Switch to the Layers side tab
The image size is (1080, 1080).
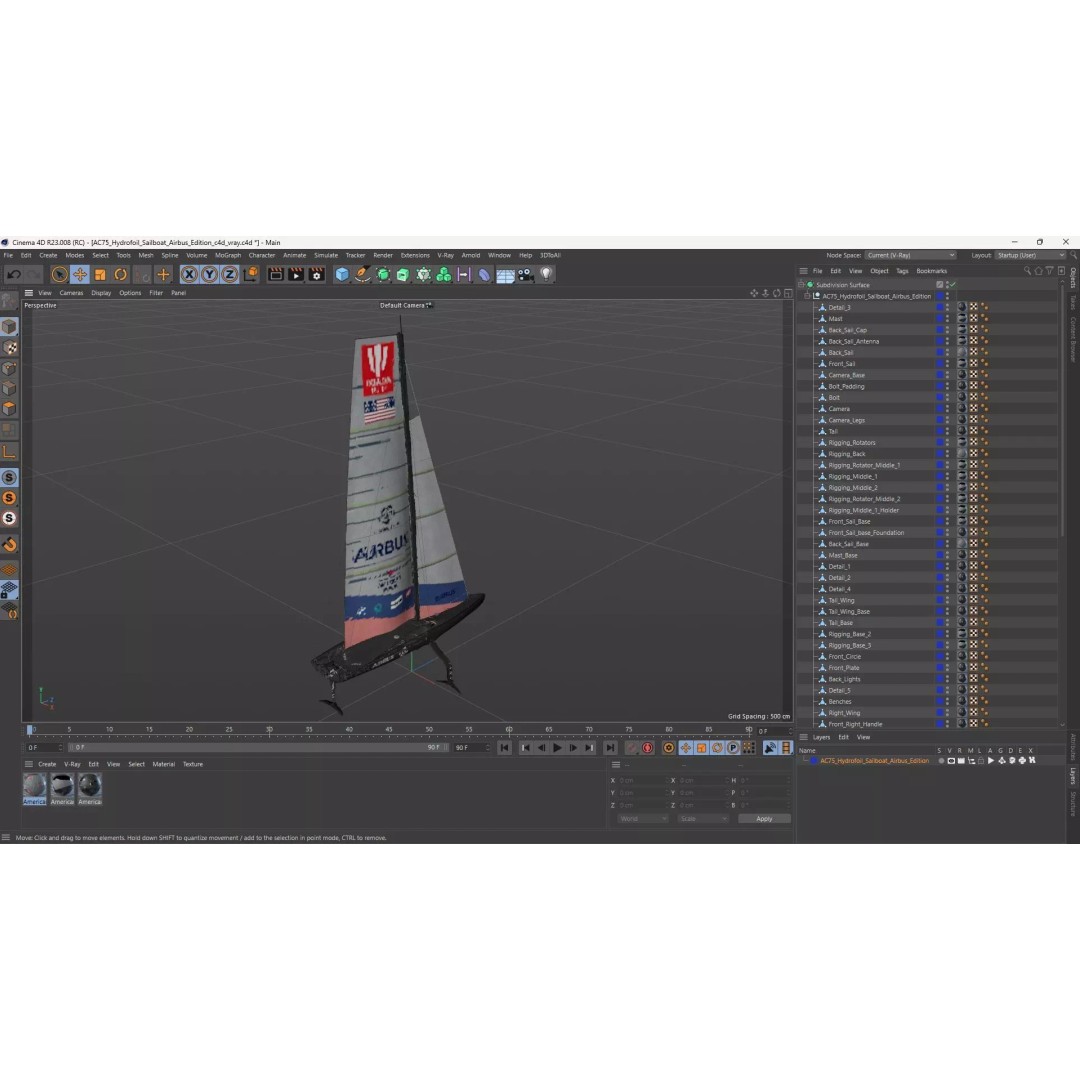click(1073, 776)
